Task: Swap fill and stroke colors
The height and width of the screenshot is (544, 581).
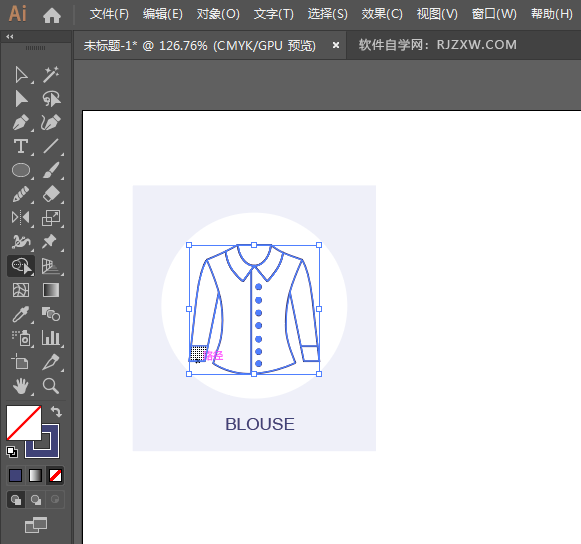Action: point(56,411)
